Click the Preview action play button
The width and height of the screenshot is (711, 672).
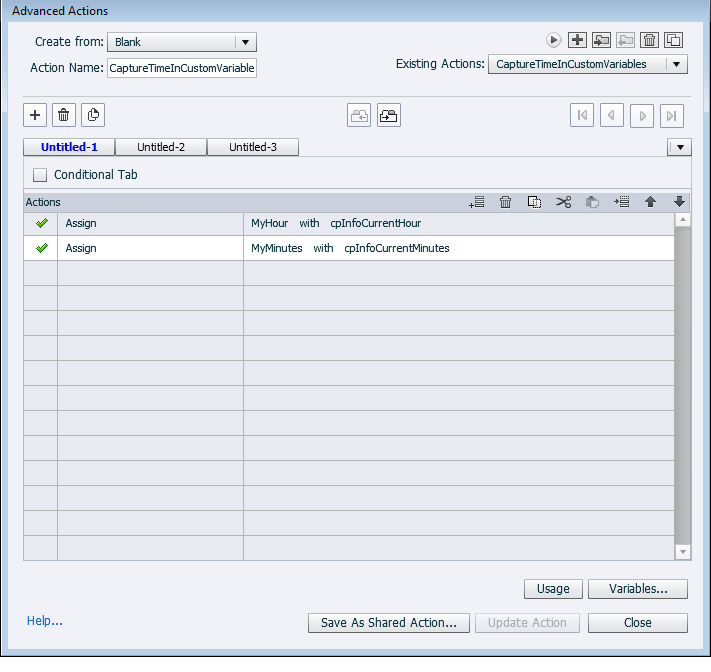coord(553,40)
